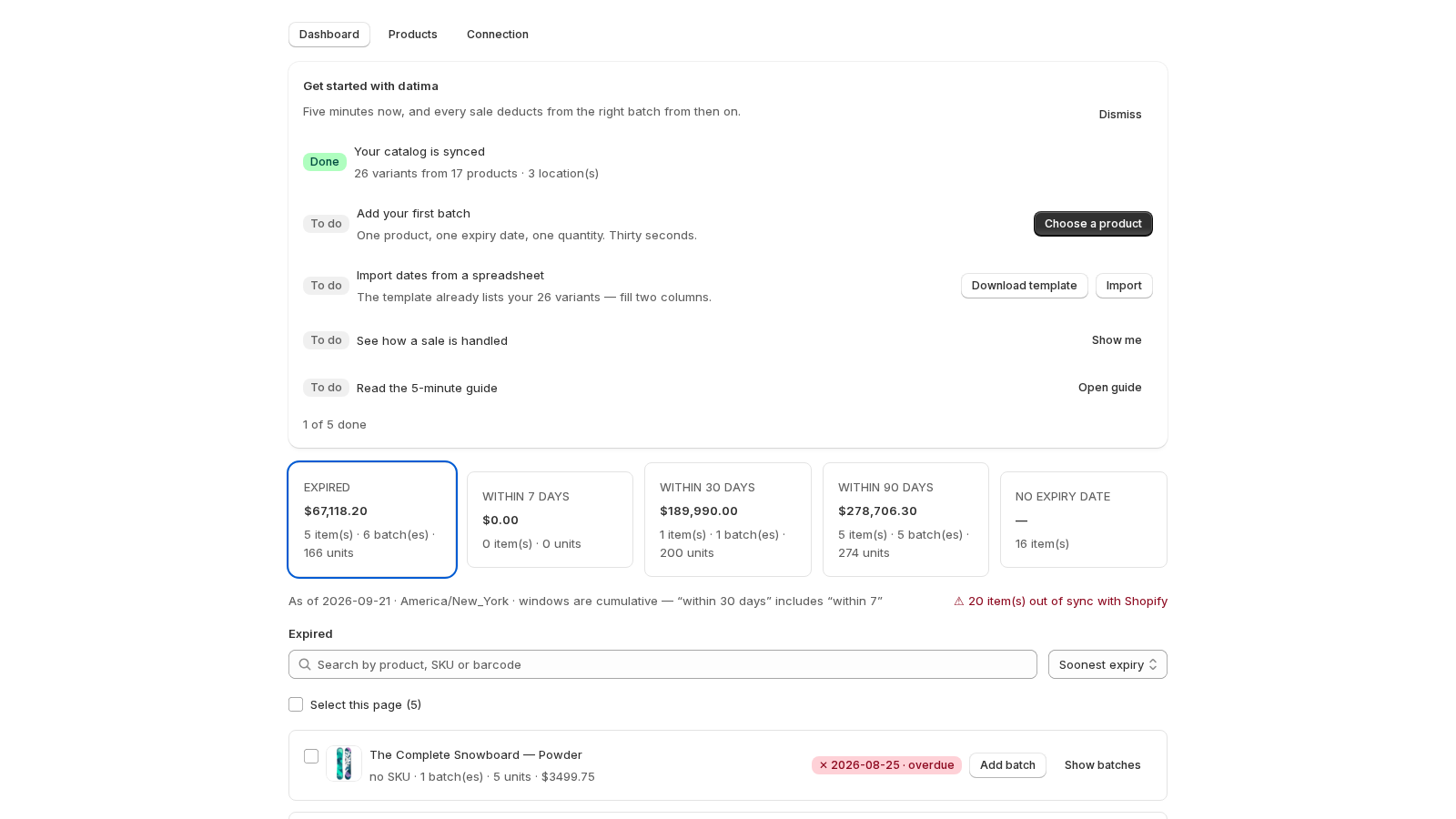The image size is (1456, 819).
Task: Check The Complete Snowboard Powder row checkbox
Action: [311, 756]
